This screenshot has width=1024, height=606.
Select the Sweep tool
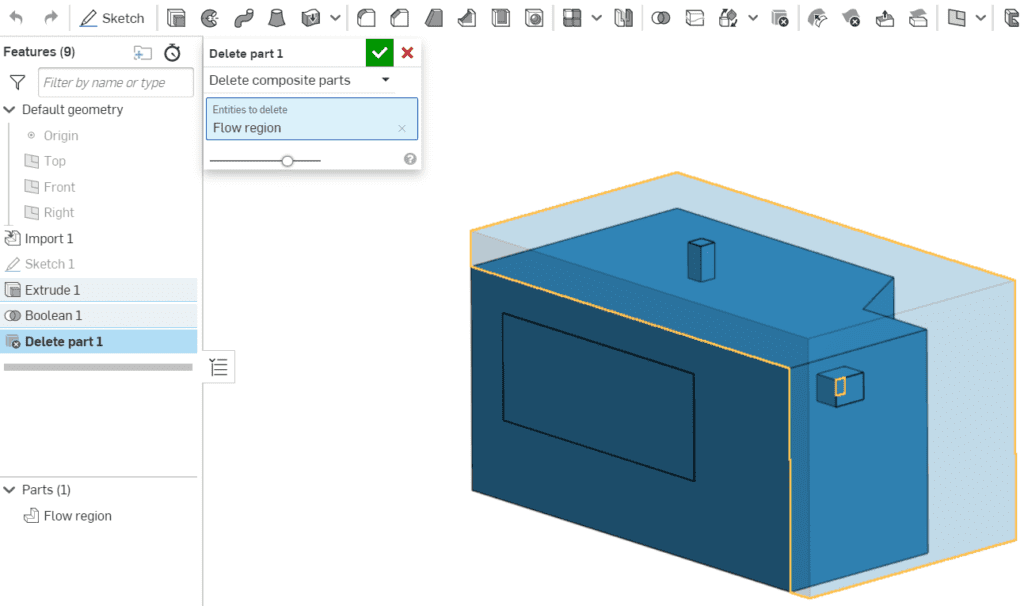click(x=243, y=17)
